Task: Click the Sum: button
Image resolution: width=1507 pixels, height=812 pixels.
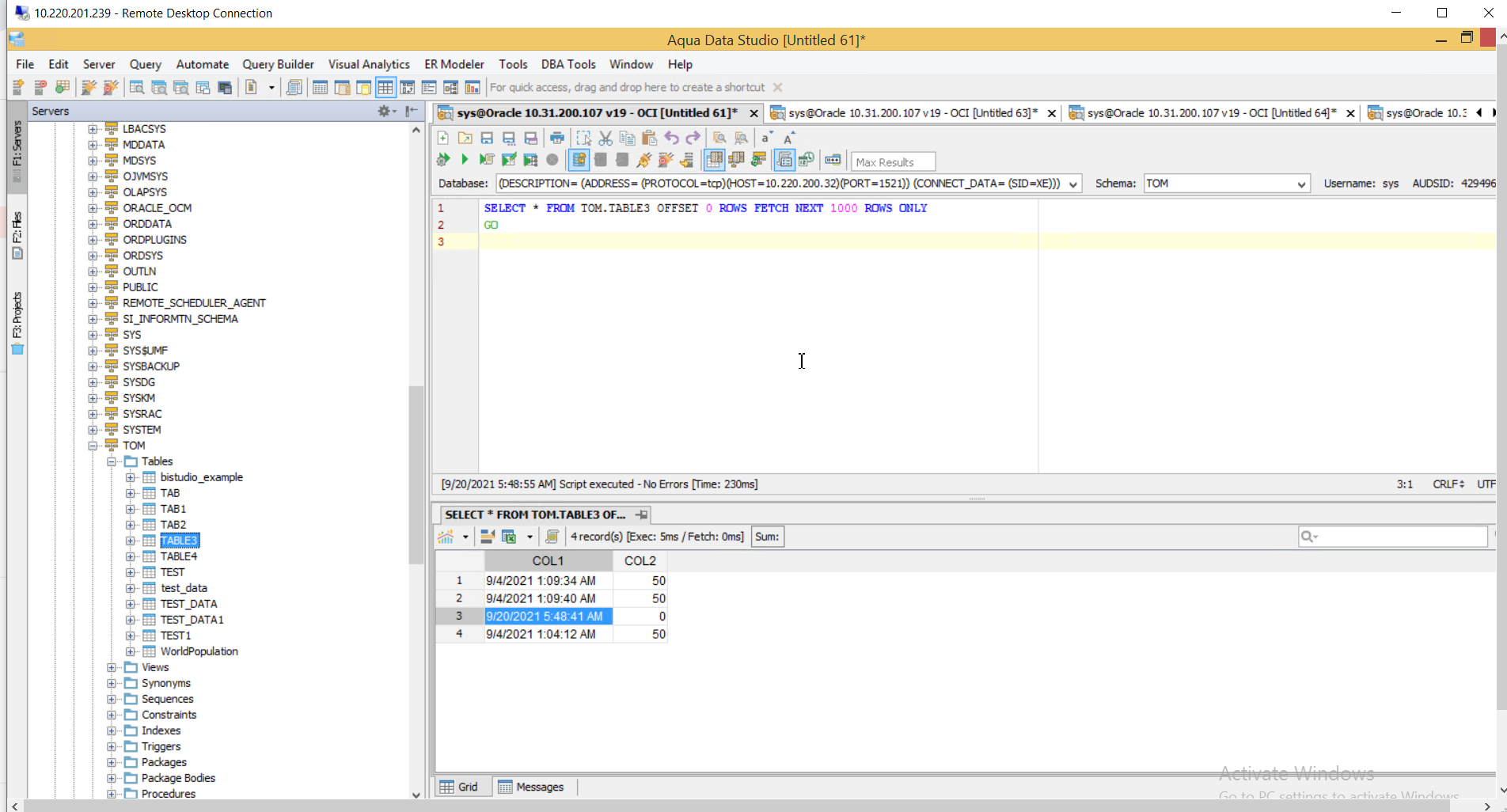Action: coord(766,537)
